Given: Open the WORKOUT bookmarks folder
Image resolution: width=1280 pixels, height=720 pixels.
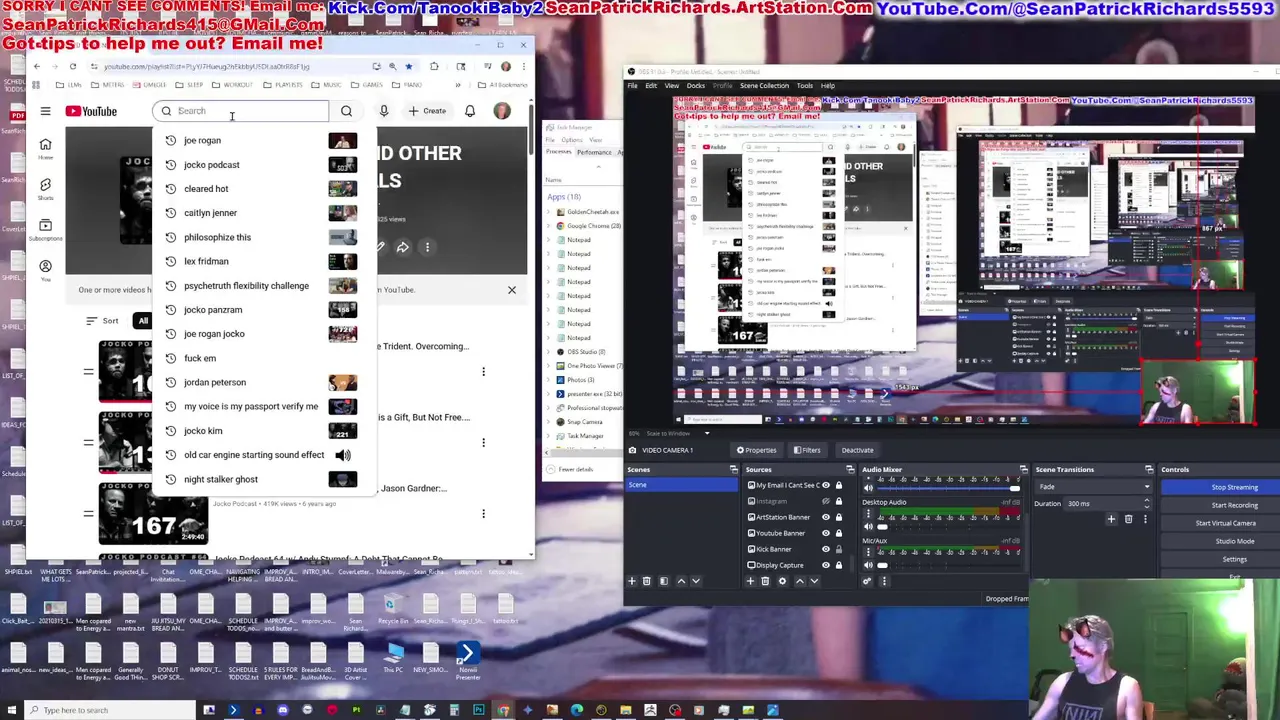Looking at the screenshot, I should pyautogui.click(x=233, y=85).
